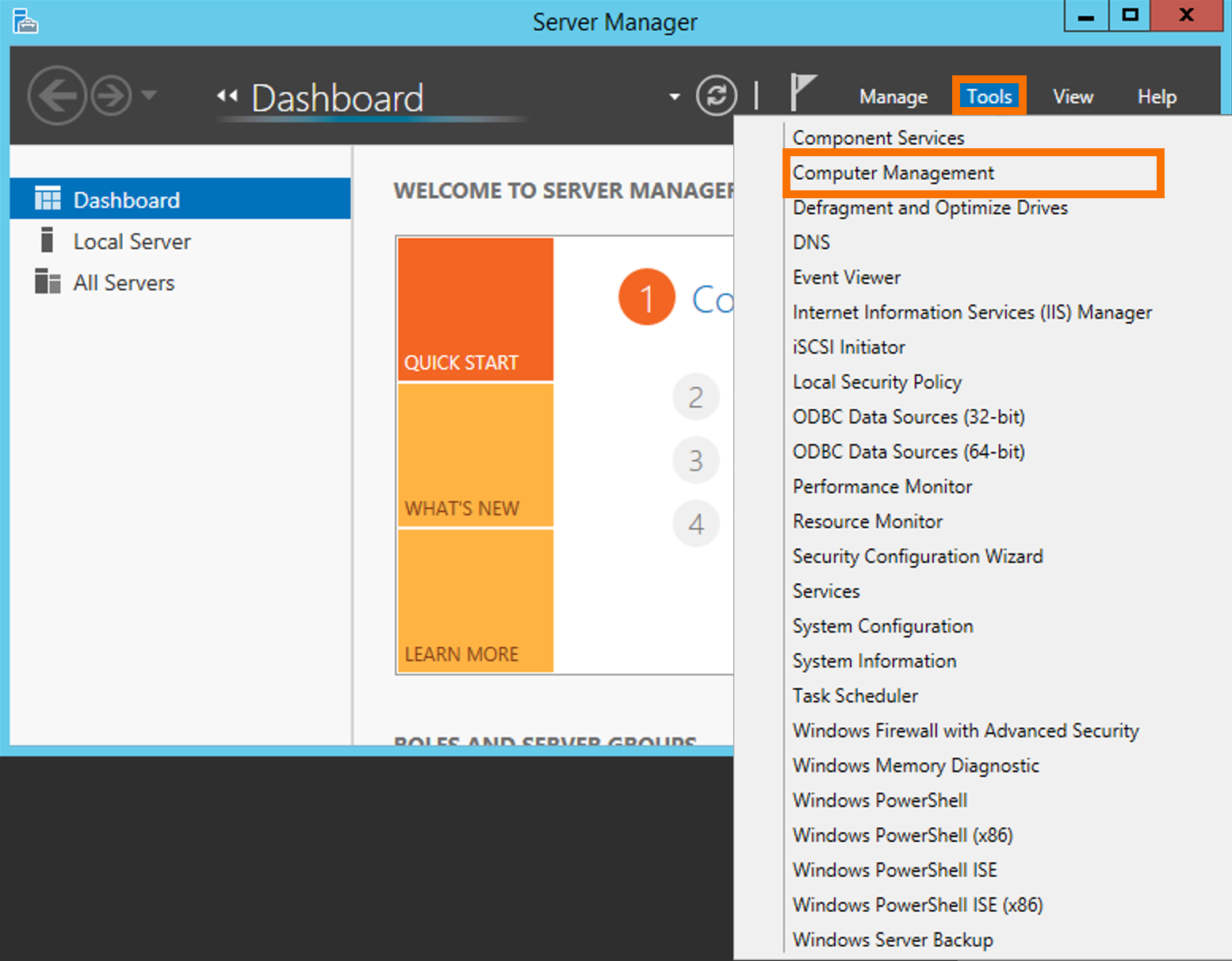Open DNS from the Tools menu

pos(811,243)
